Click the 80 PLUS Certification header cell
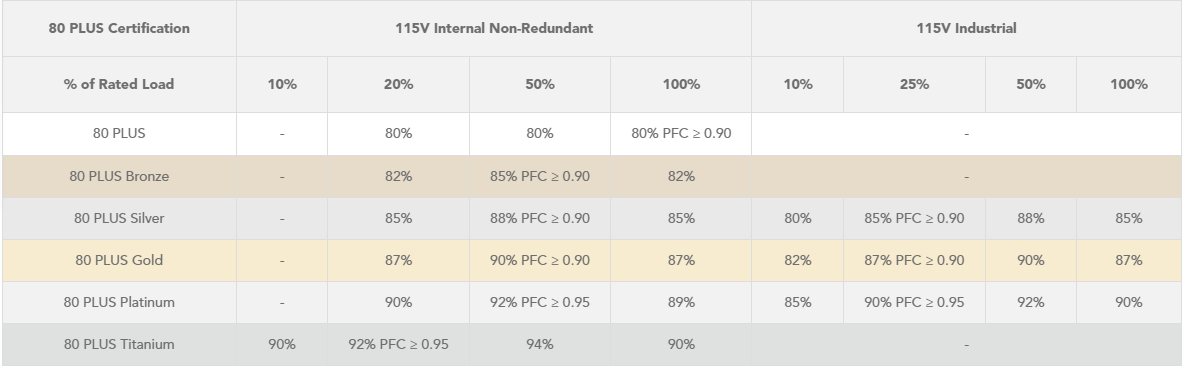 119,29
